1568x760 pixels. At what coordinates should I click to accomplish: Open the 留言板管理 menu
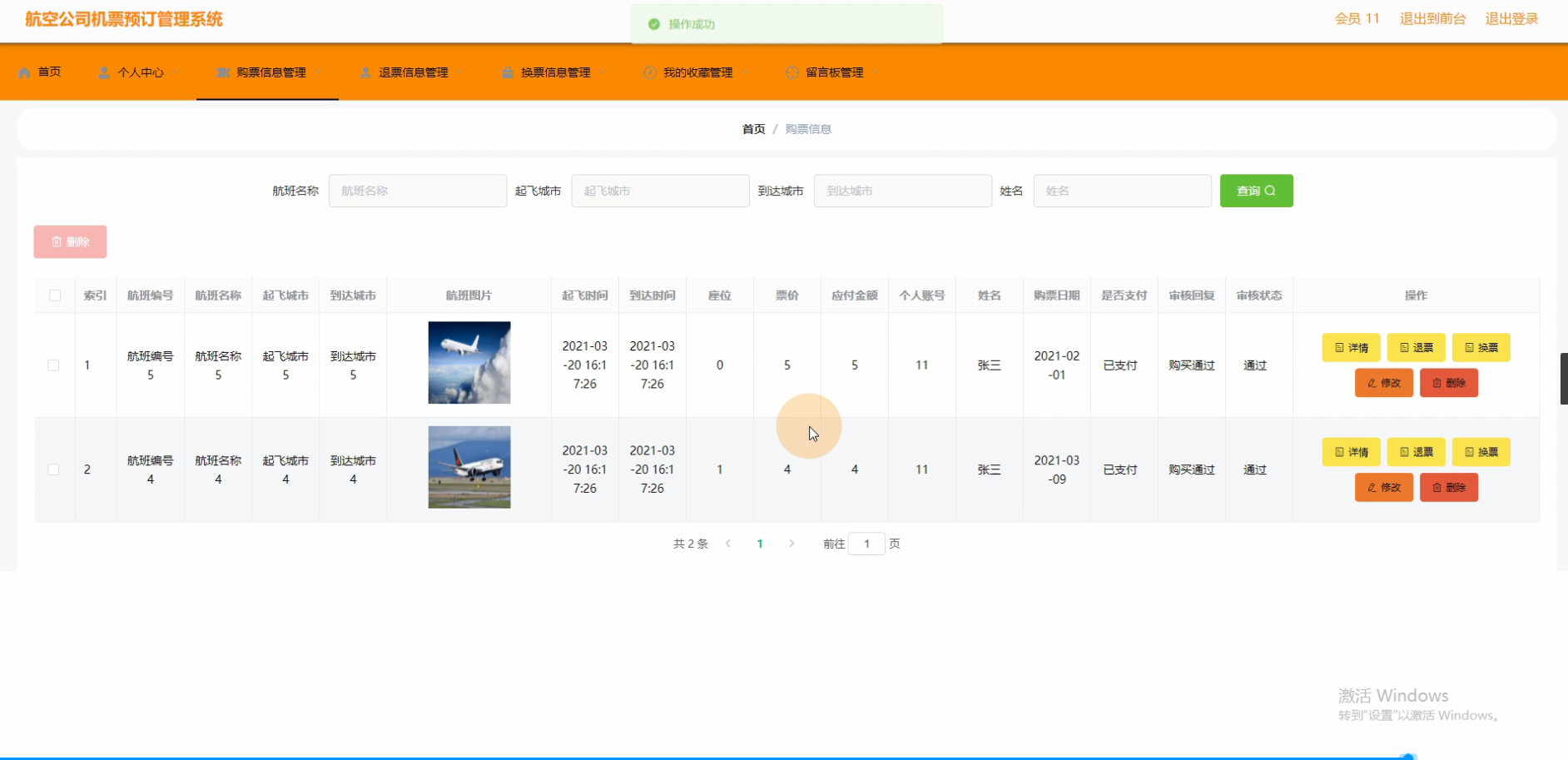tap(834, 72)
